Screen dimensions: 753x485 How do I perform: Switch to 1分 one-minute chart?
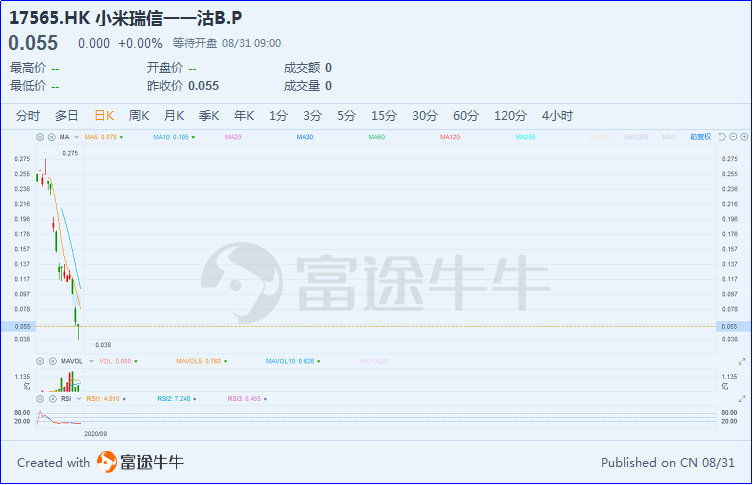(278, 116)
